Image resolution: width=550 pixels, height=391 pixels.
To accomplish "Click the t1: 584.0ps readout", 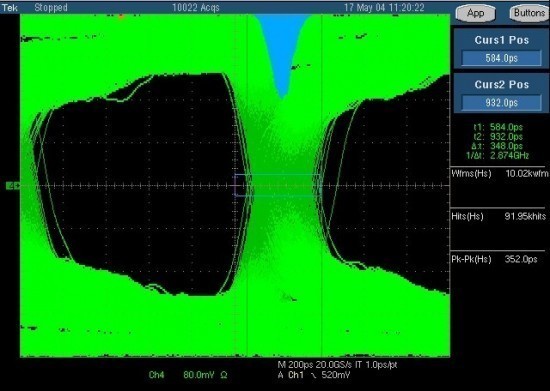I will pyautogui.click(x=498, y=127).
